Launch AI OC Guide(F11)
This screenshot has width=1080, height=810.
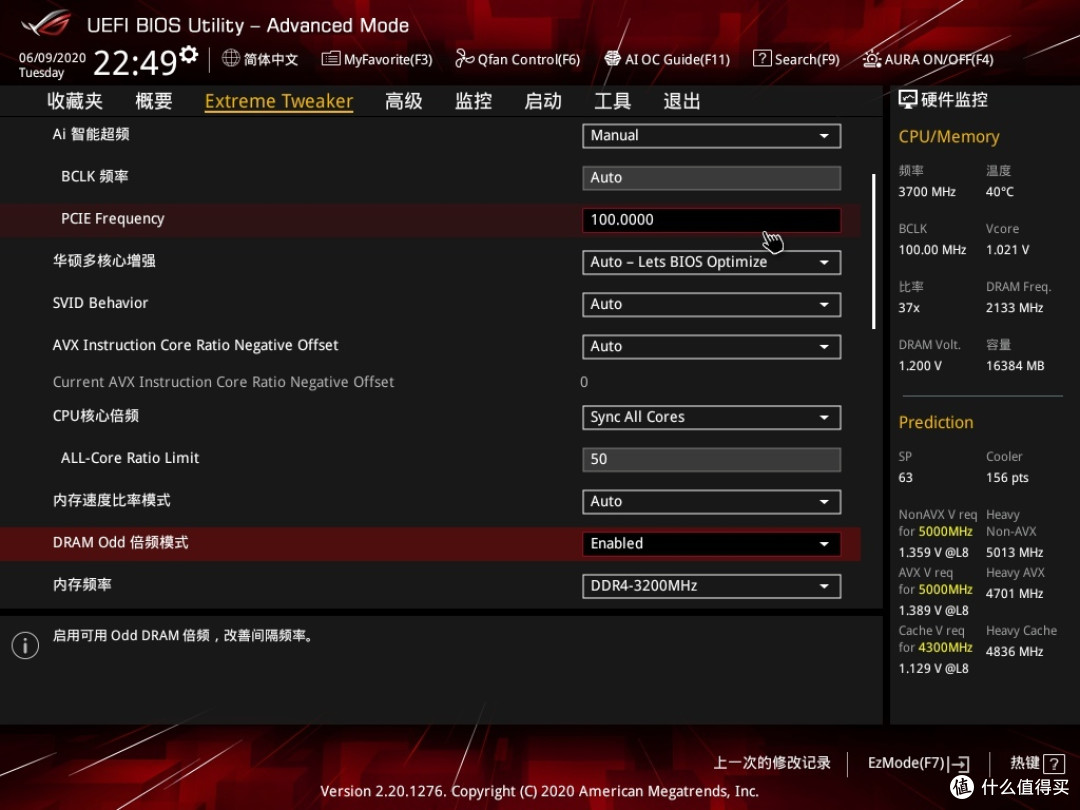coord(667,59)
